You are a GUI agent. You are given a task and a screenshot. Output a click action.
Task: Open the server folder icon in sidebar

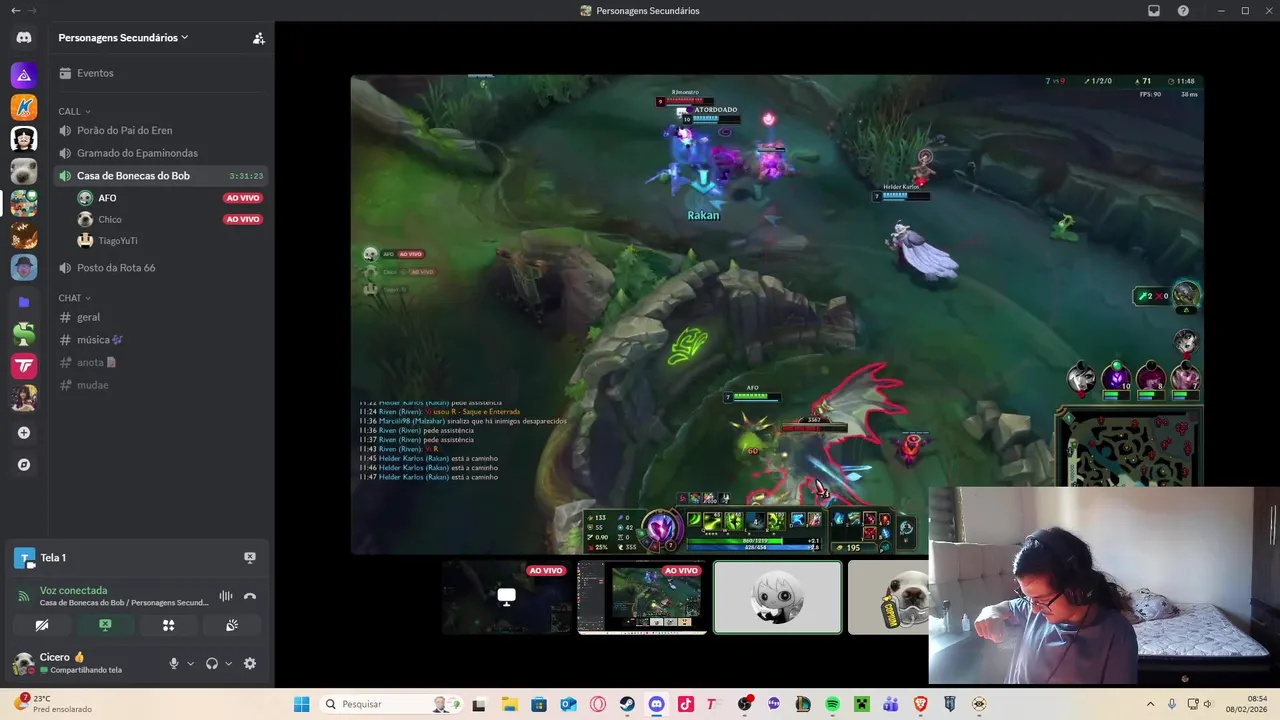click(x=24, y=301)
